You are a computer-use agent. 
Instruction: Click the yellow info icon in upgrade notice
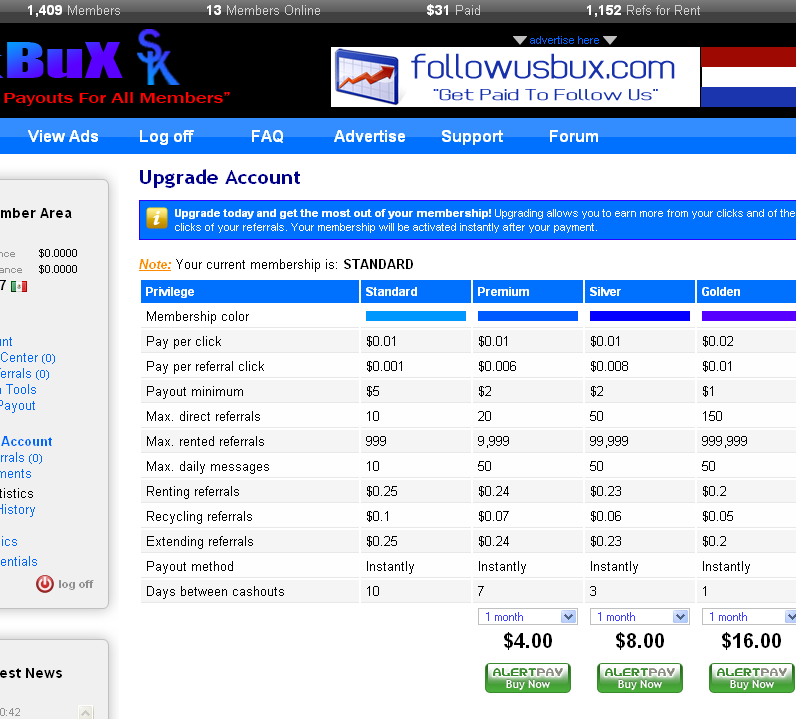157,219
